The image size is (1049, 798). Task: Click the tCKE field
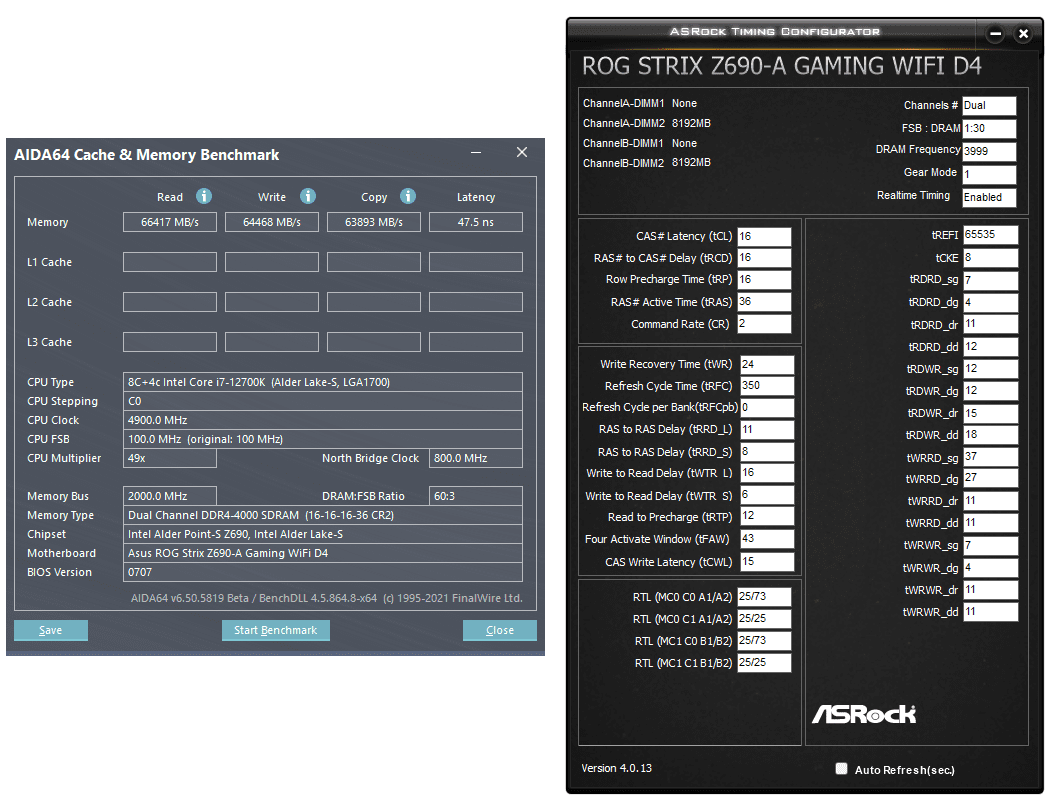pyautogui.click(x=990, y=258)
